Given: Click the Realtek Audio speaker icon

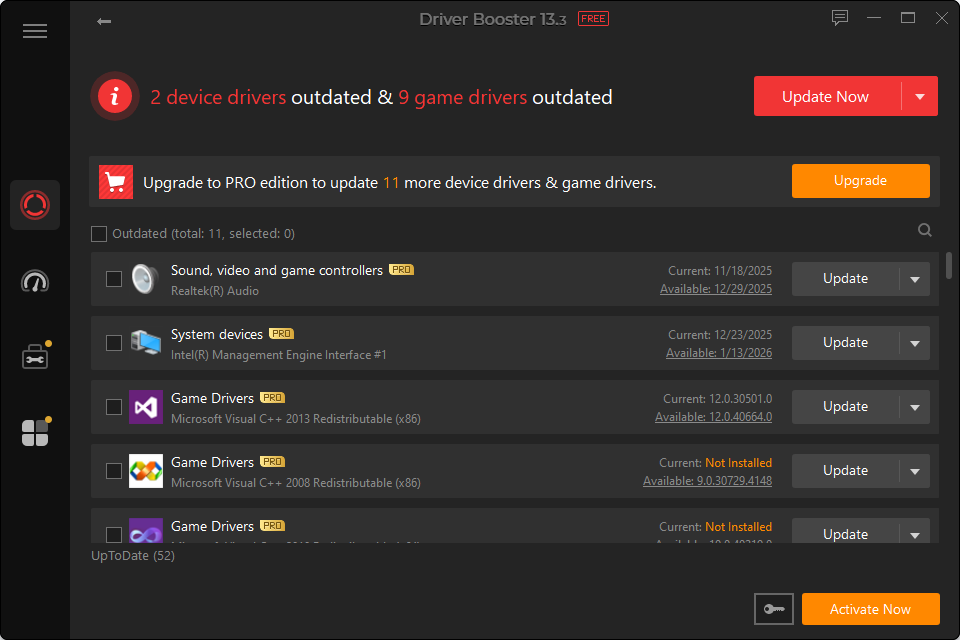Looking at the screenshot, I should coord(146,279).
